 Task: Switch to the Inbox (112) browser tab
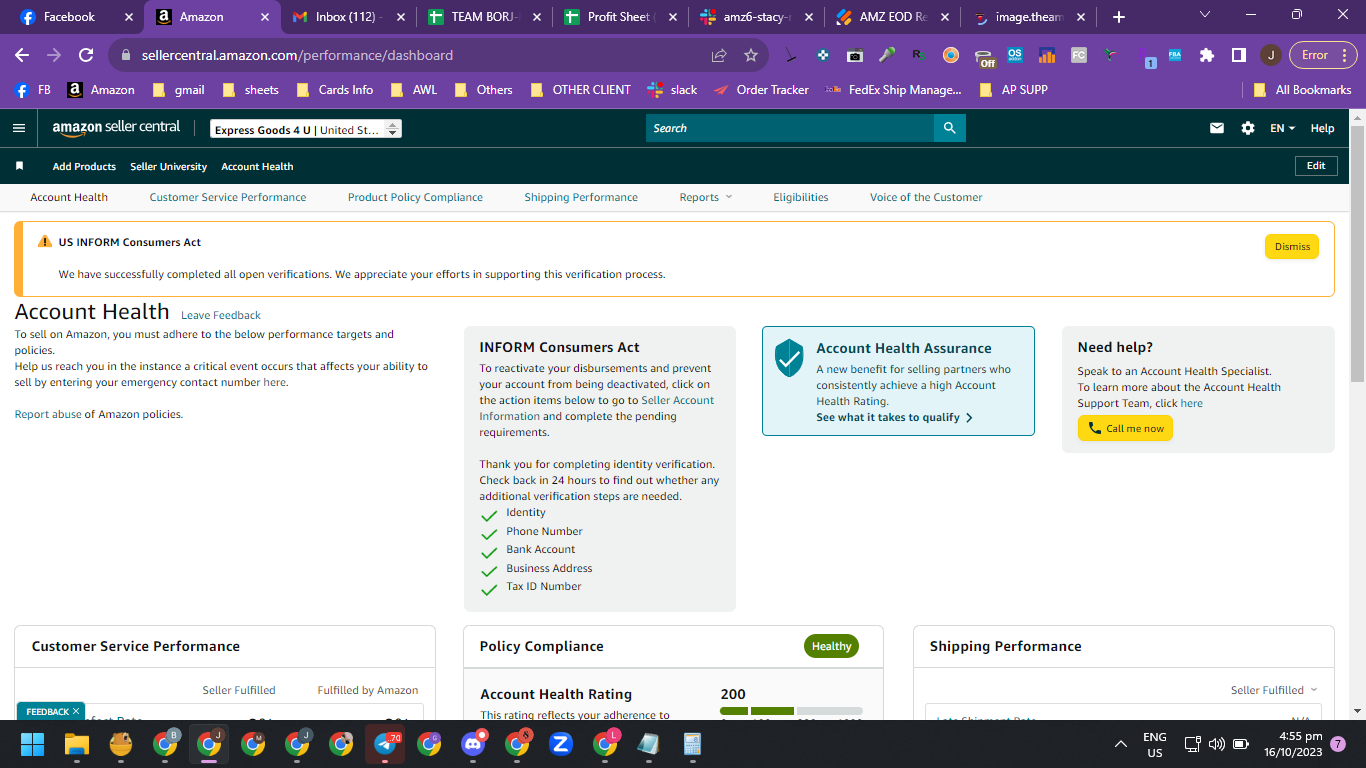[349, 17]
